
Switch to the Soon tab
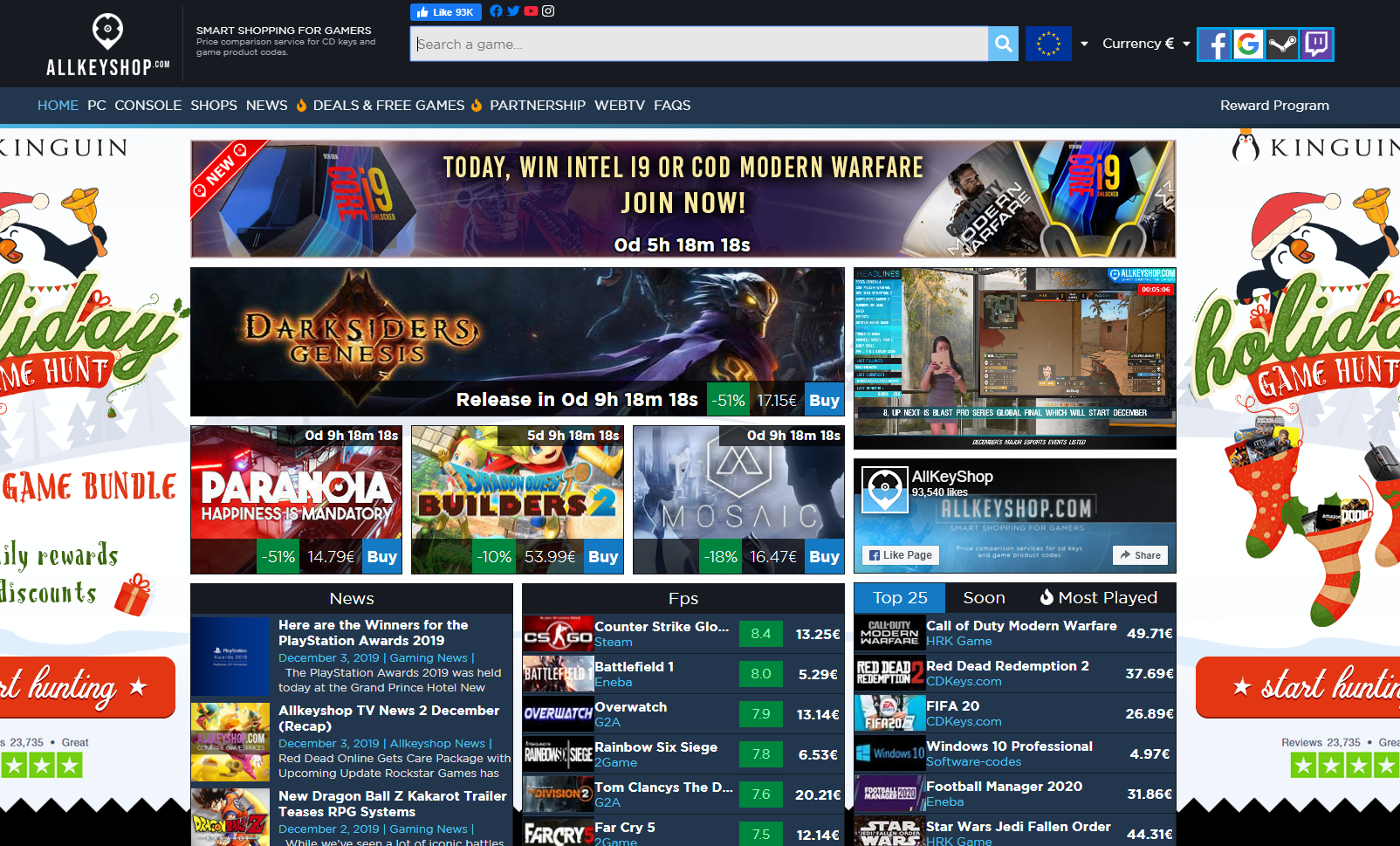pyautogui.click(x=984, y=598)
